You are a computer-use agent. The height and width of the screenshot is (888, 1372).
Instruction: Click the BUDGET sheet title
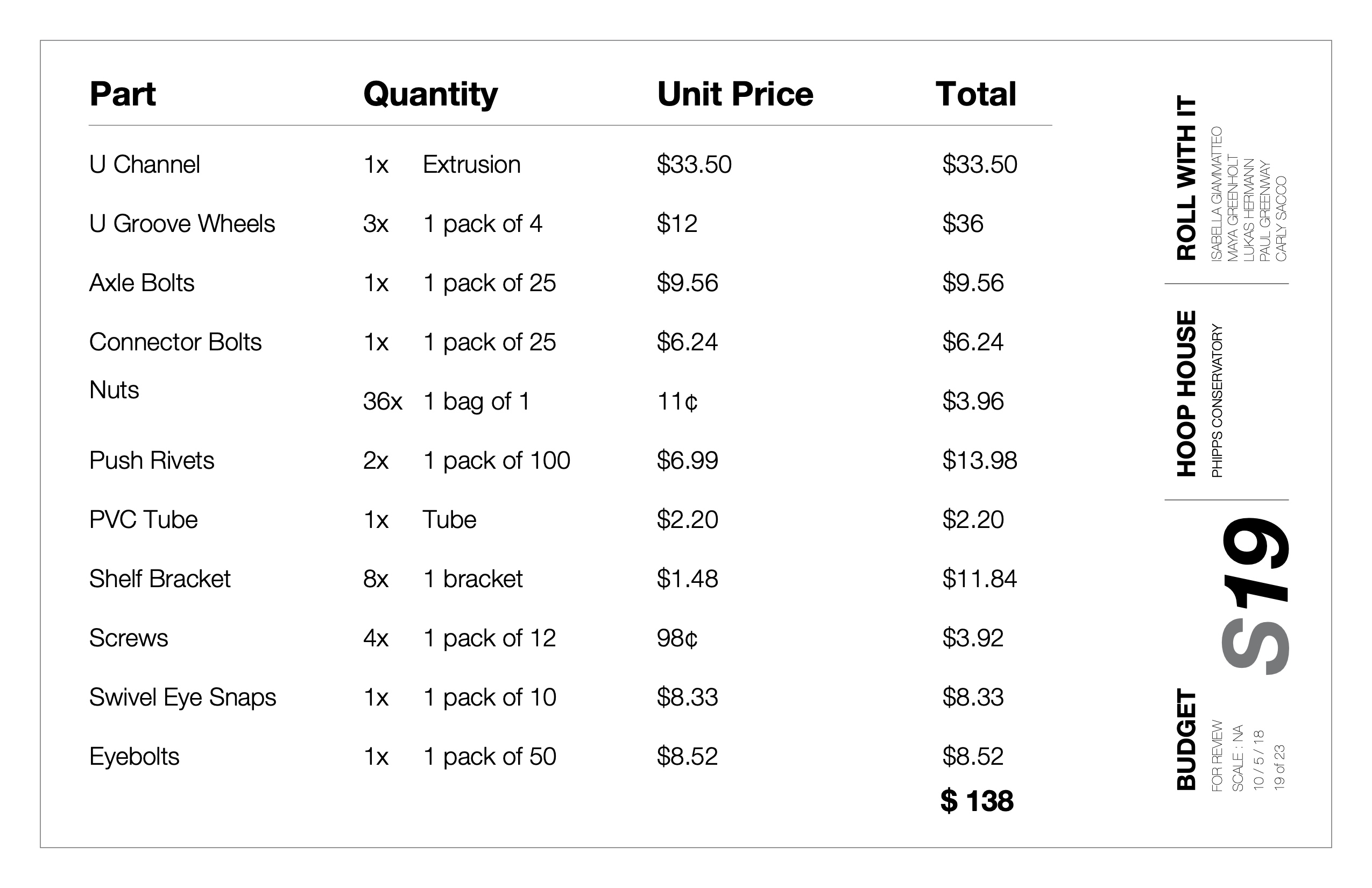pyautogui.click(x=1186, y=739)
